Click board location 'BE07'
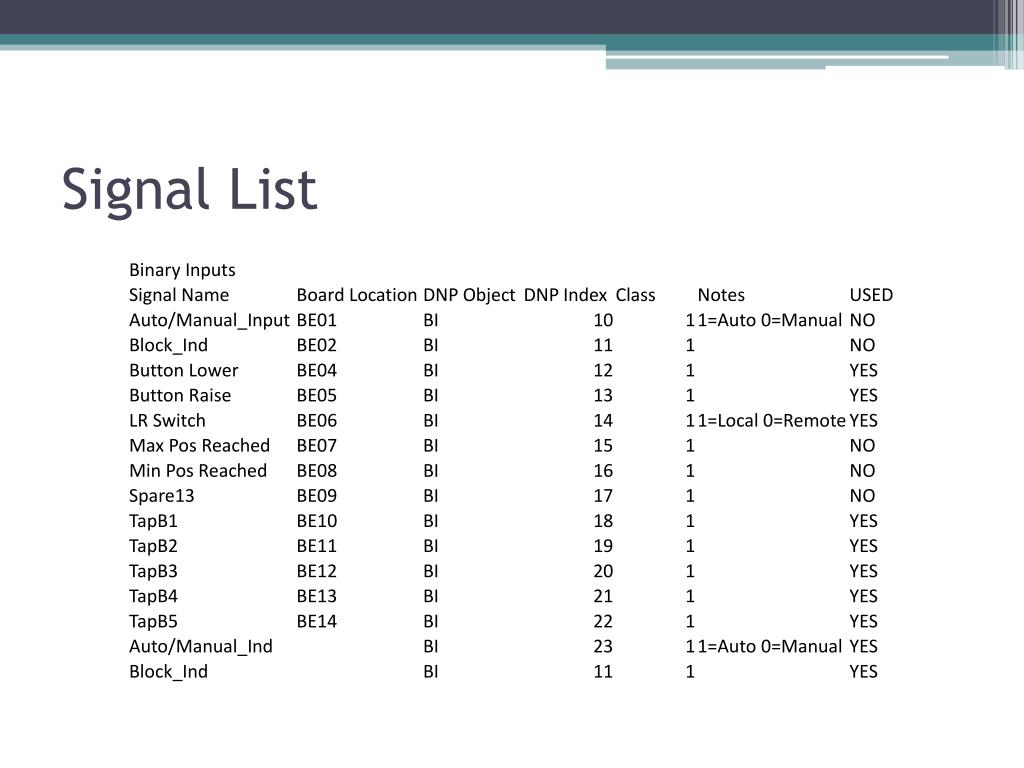Screen dimensions: 1024x768 point(317,446)
